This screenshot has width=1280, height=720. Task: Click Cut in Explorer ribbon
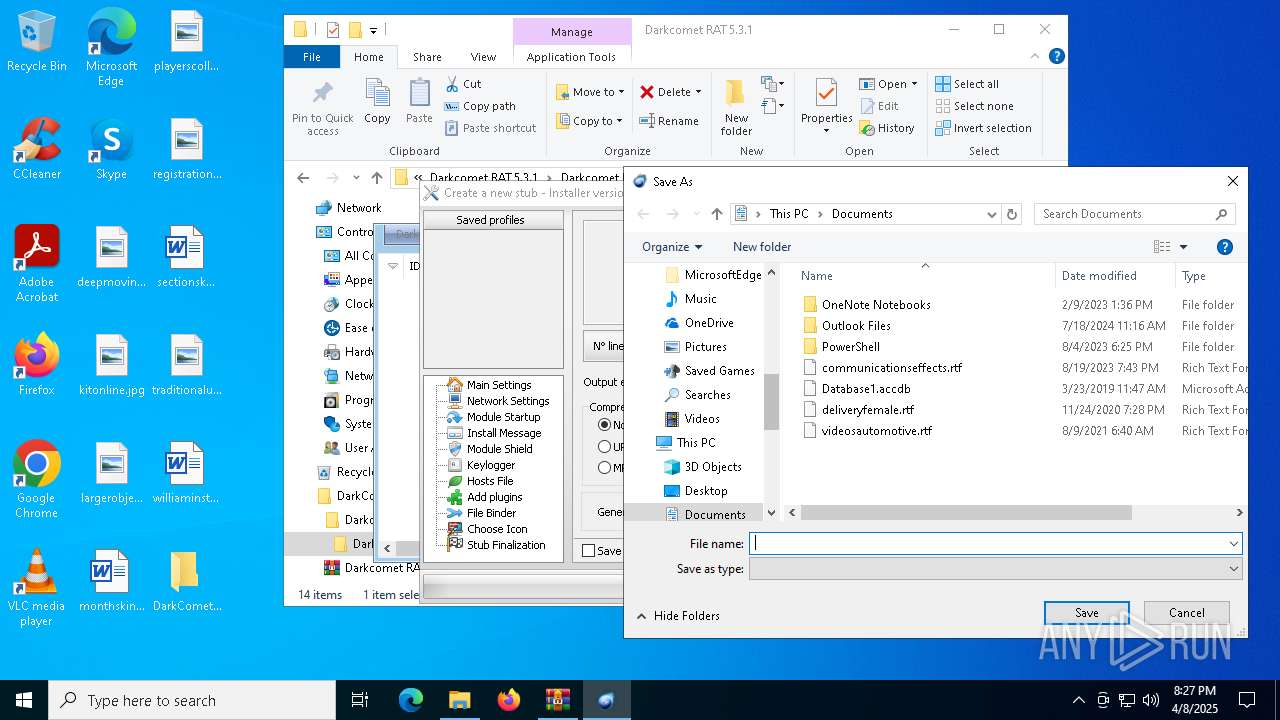pyautogui.click(x=463, y=84)
